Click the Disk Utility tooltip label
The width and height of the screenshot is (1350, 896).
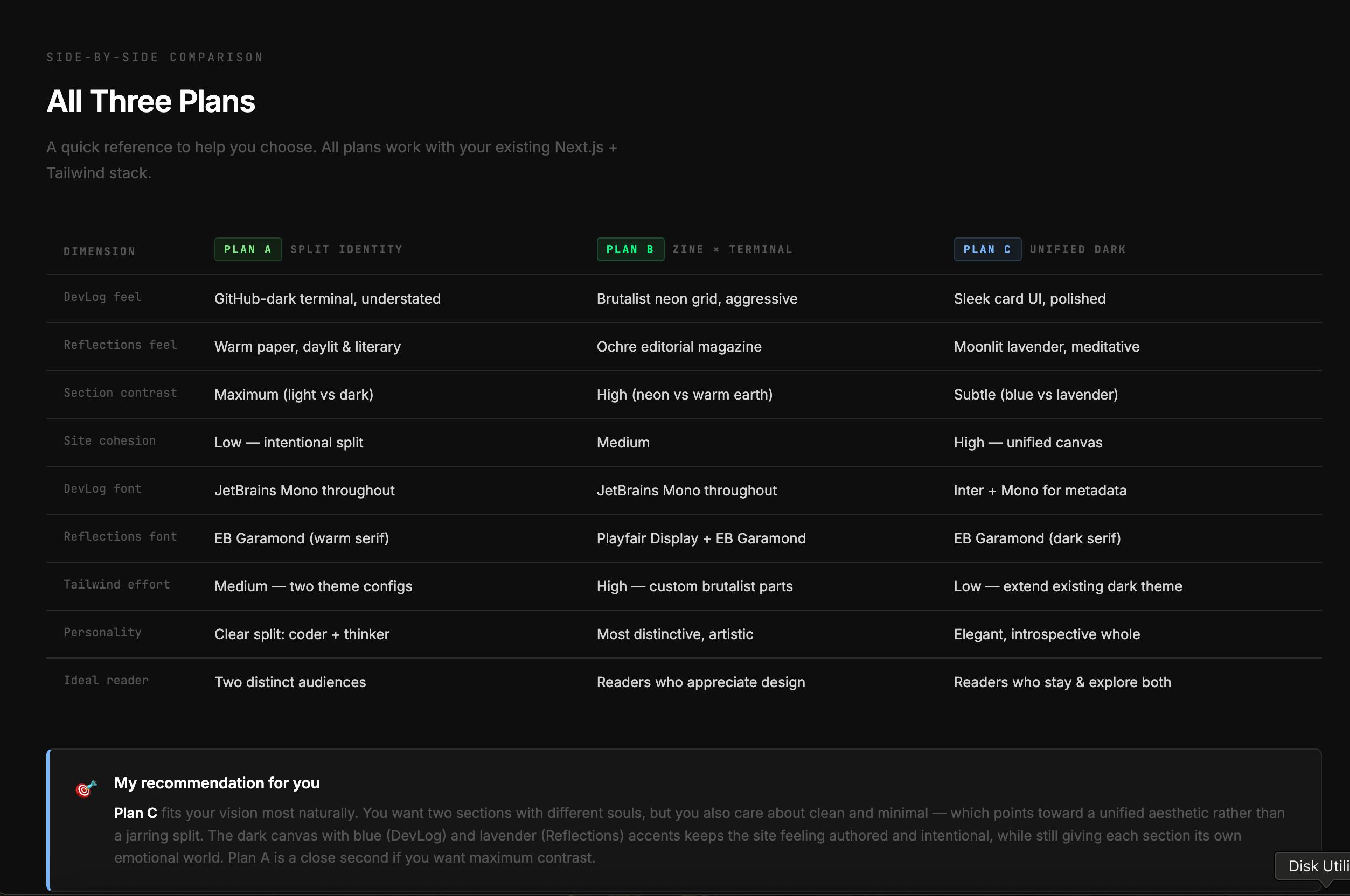pos(1318,866)
